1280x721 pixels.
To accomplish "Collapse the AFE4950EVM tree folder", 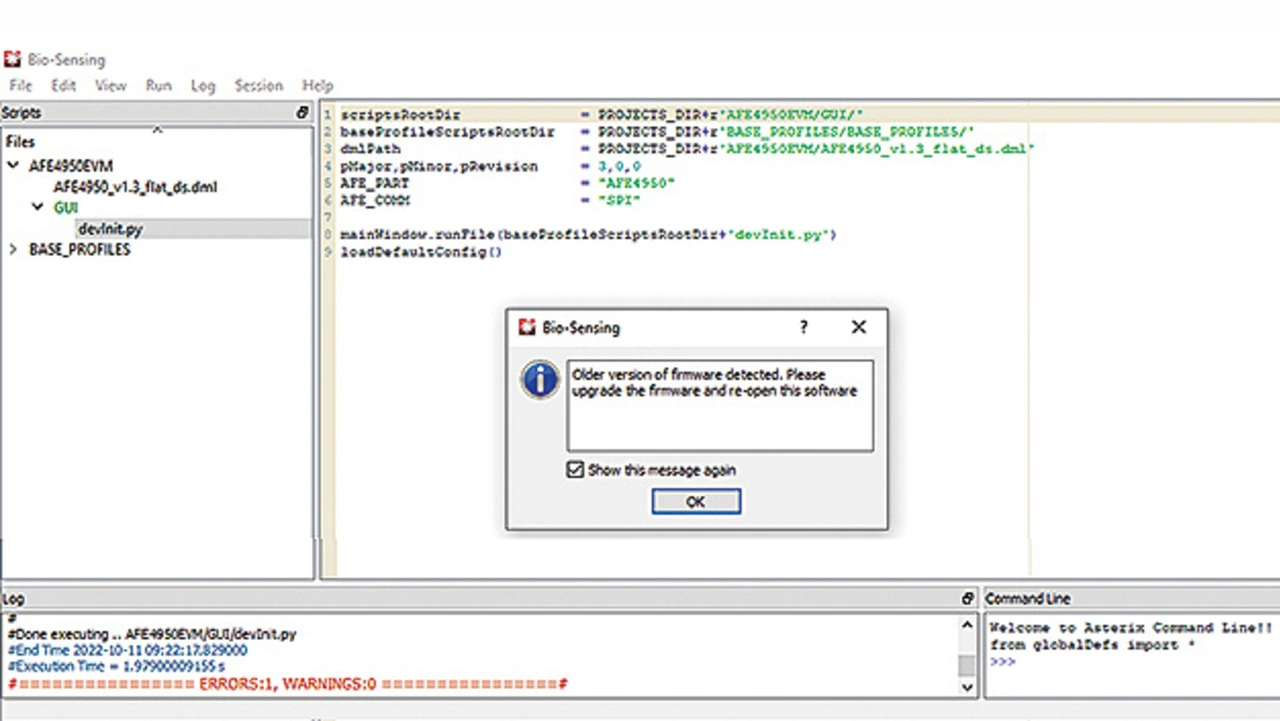I will (13, 166).
